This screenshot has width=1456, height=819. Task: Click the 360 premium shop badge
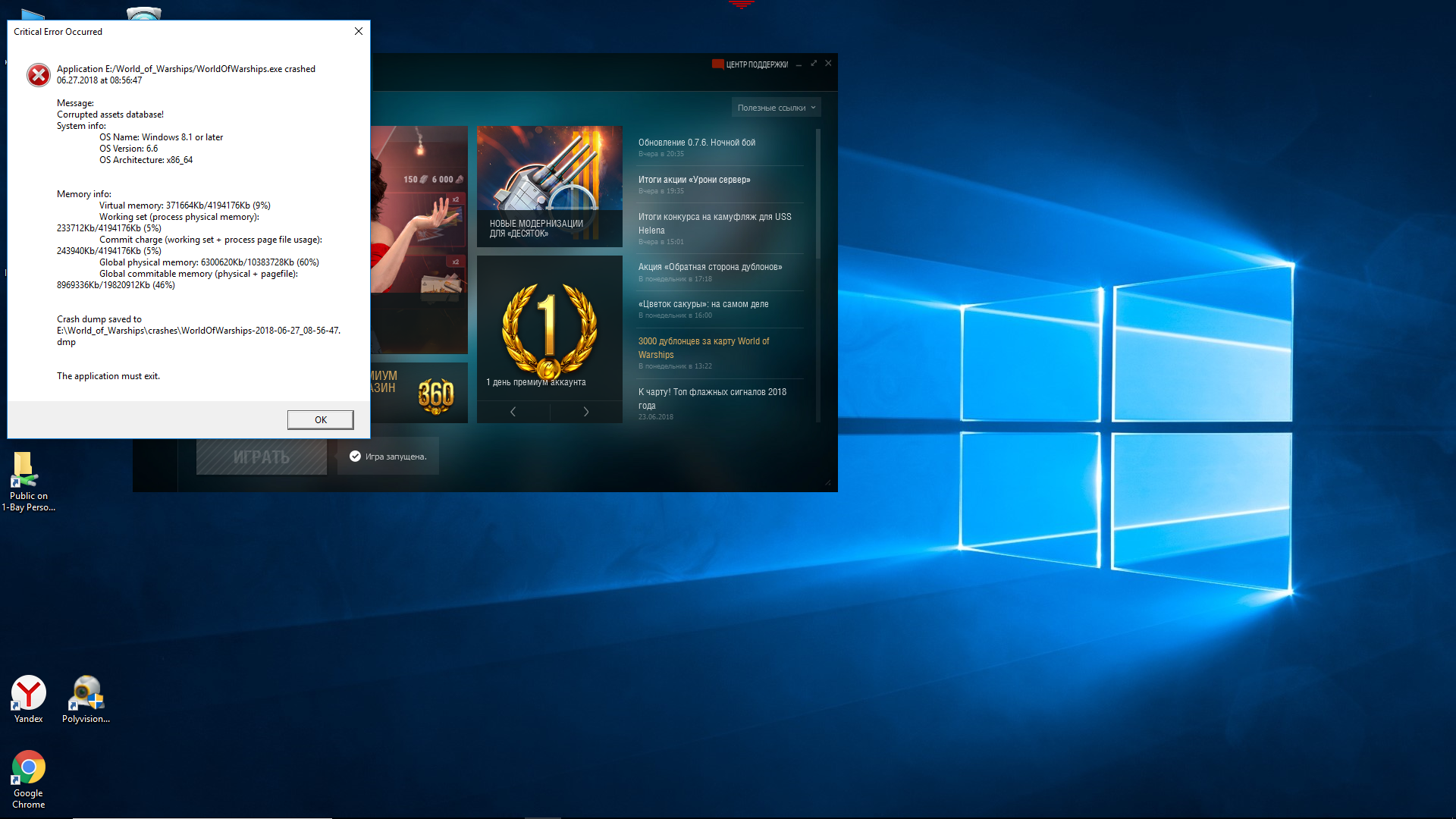tap(436, 395)
